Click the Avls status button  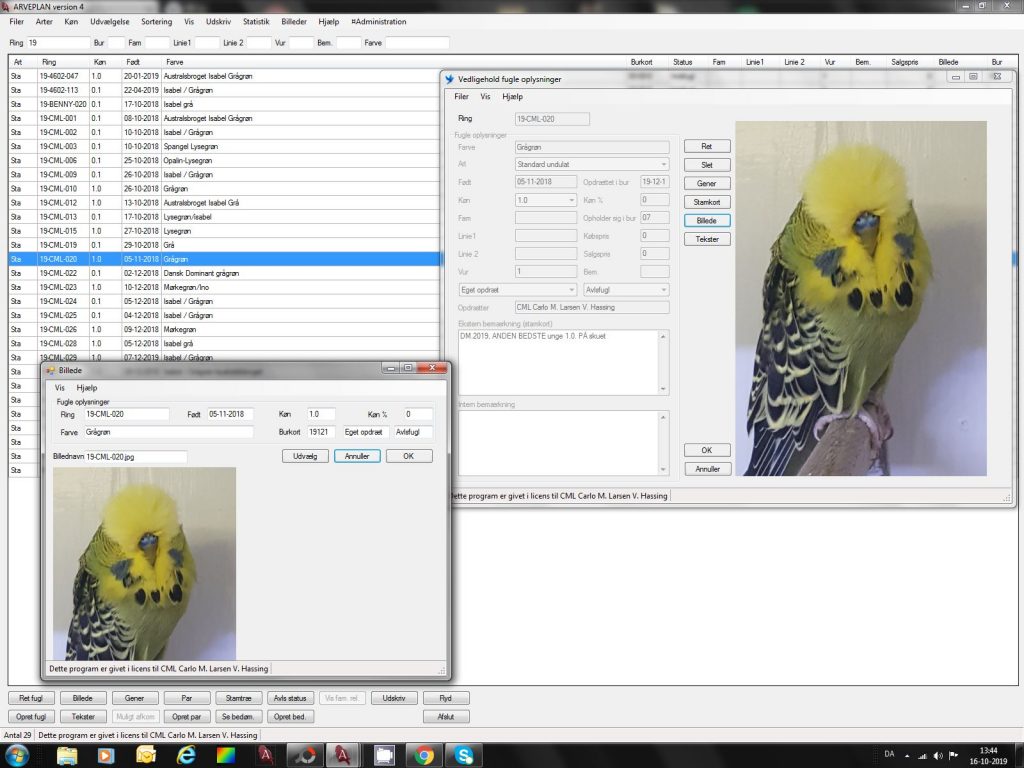291,698
